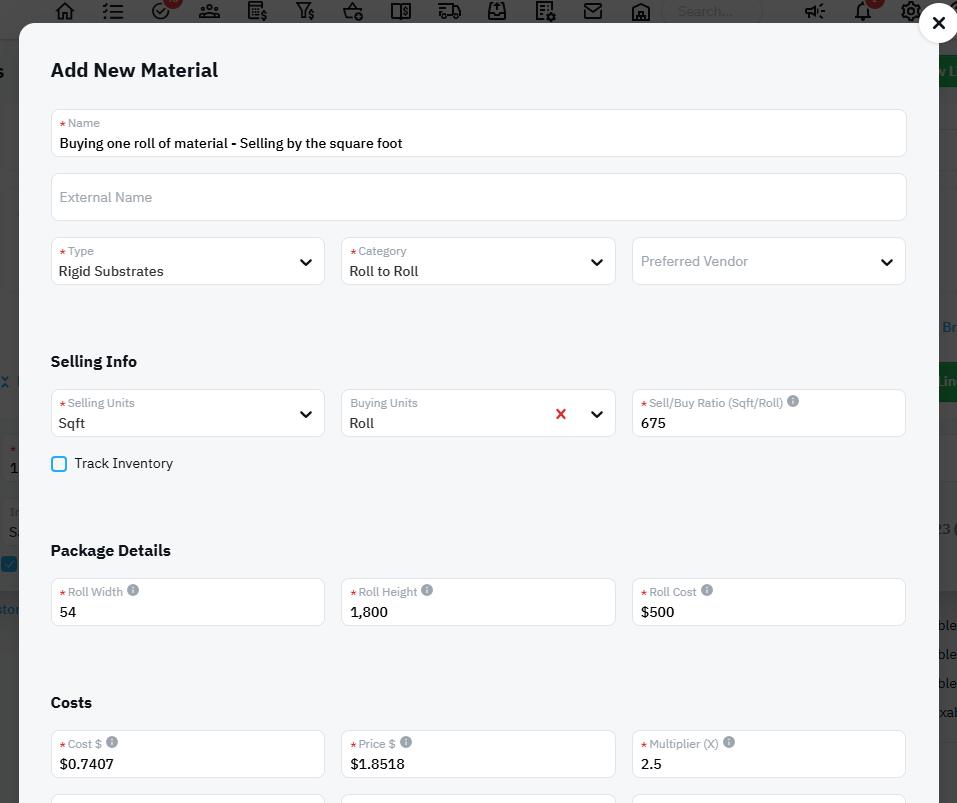Viewport: 957px width, 803px height.
Task: Open the notifications bell
Action: [x=863, y=11]
